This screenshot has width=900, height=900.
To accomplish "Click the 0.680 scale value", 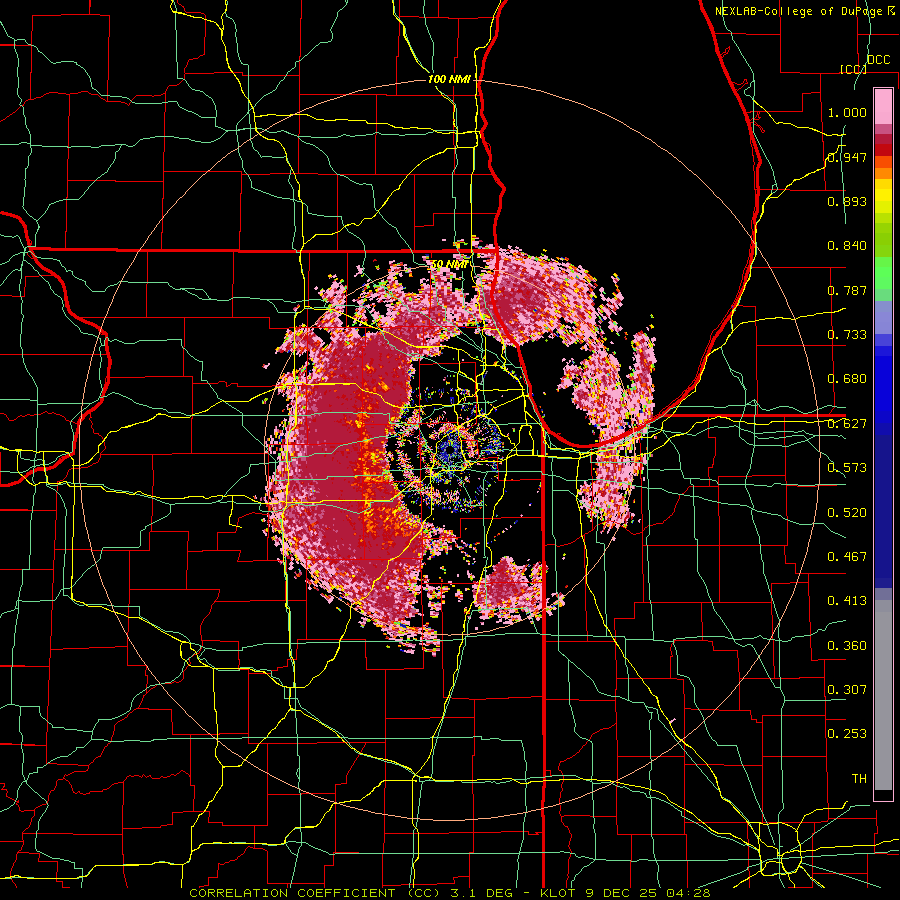I will click(x=847, y=379).
